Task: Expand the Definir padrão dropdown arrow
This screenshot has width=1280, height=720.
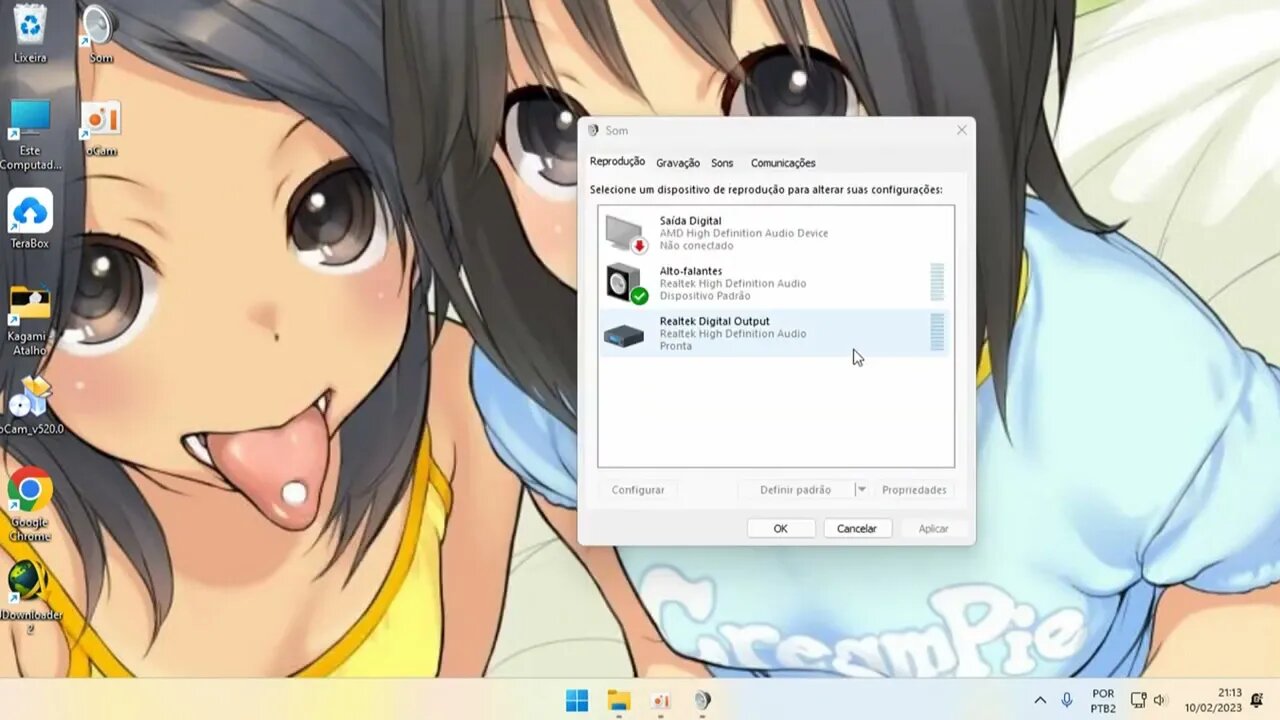Action: point(861,490)
